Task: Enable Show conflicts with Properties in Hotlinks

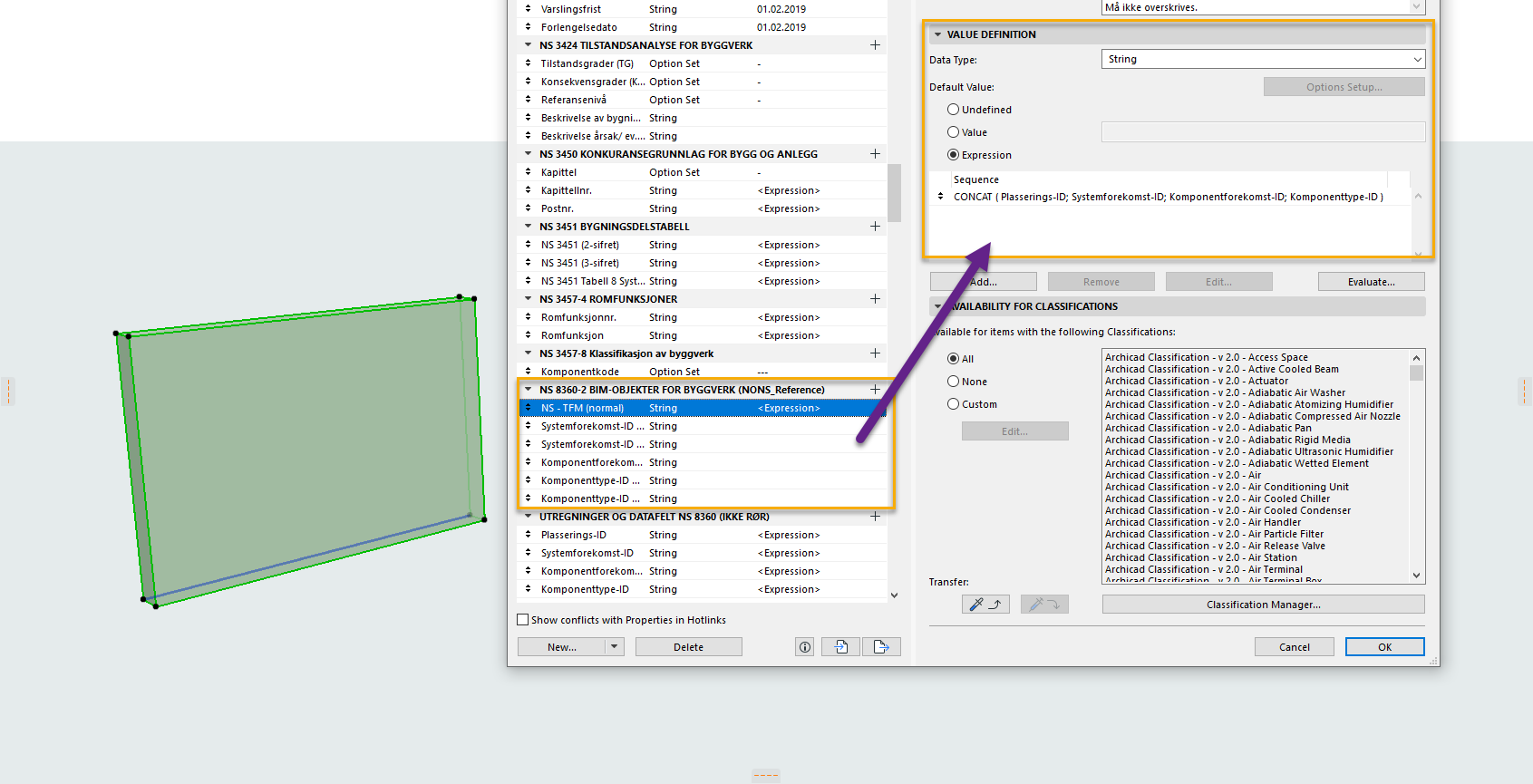Action: (x=522, y=620)
